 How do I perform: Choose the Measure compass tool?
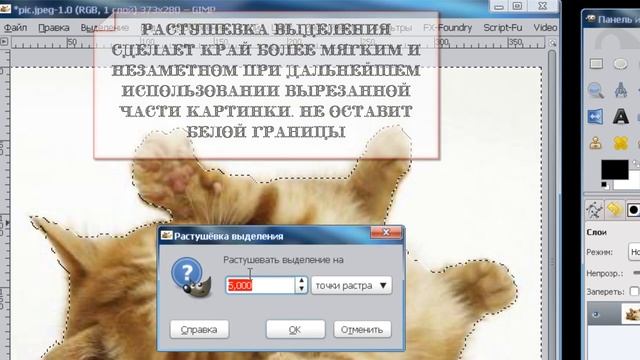pyautogui.click(x=621, y=90)
